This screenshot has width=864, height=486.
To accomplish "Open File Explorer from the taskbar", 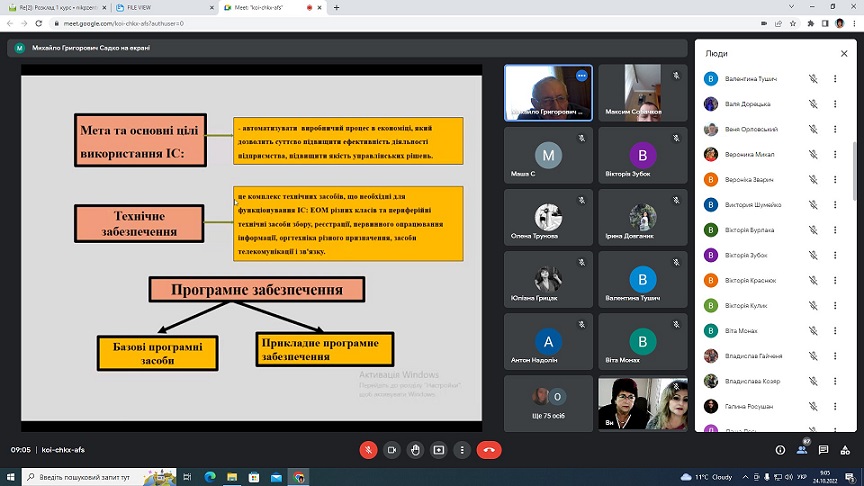I will [232, 477].
